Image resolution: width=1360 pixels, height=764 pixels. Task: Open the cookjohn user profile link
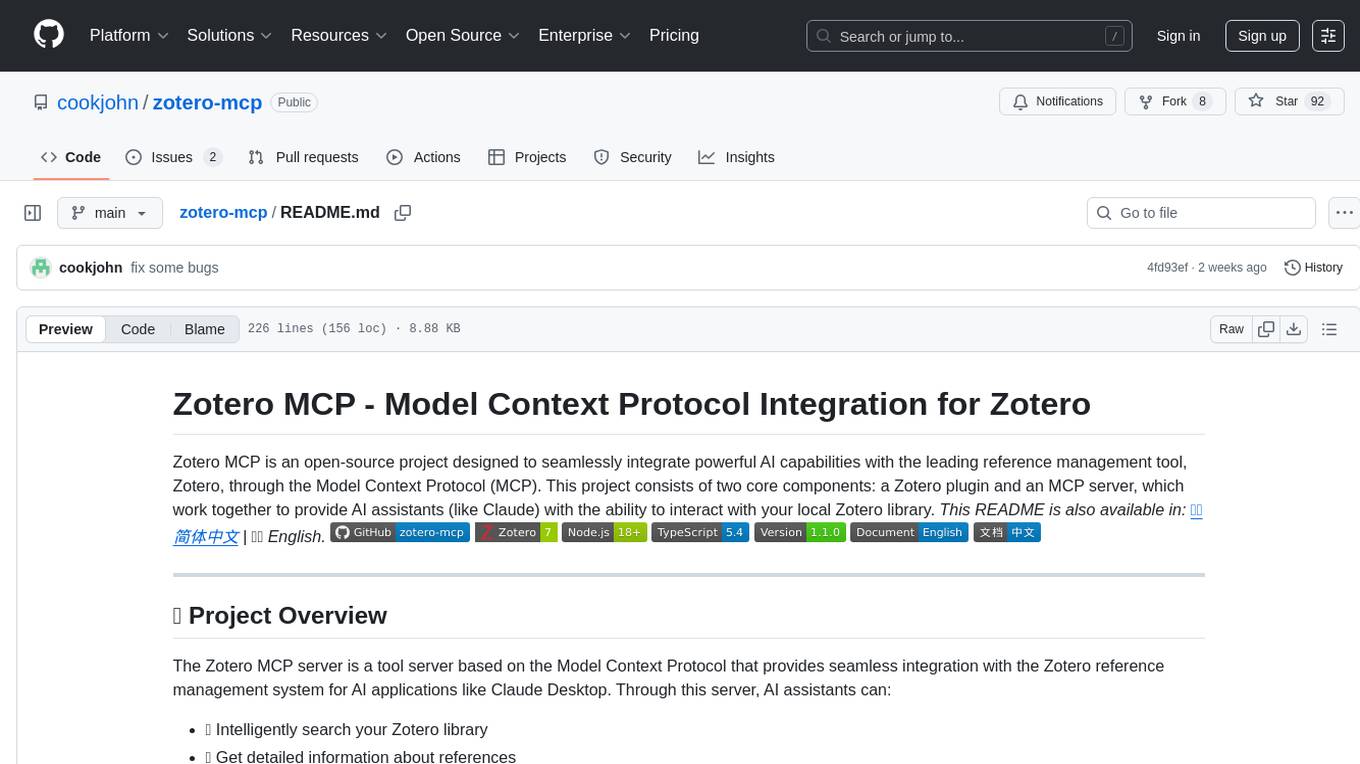coord(98,102)
